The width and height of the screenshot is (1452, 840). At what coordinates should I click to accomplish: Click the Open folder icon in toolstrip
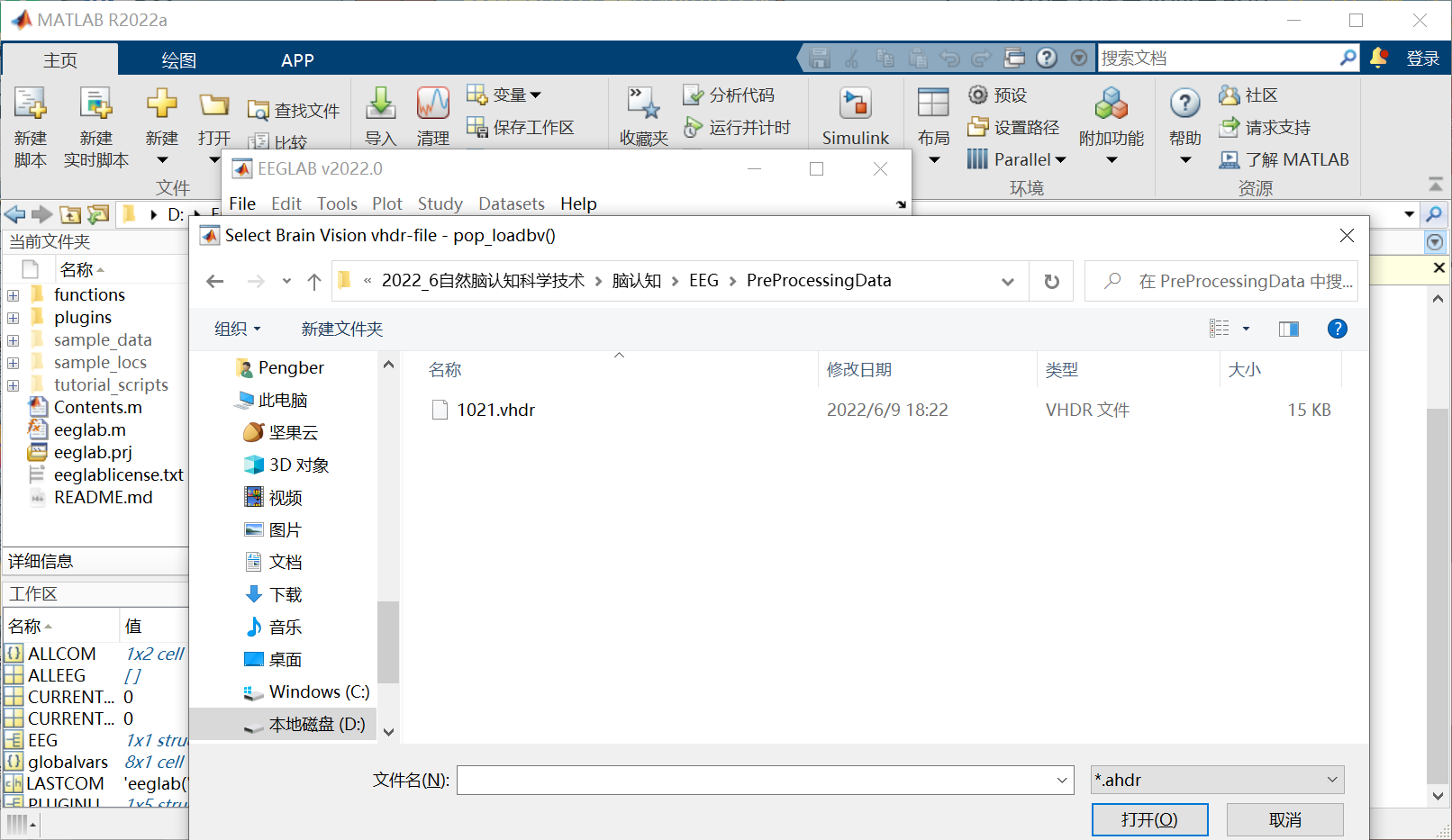[214, 104]
